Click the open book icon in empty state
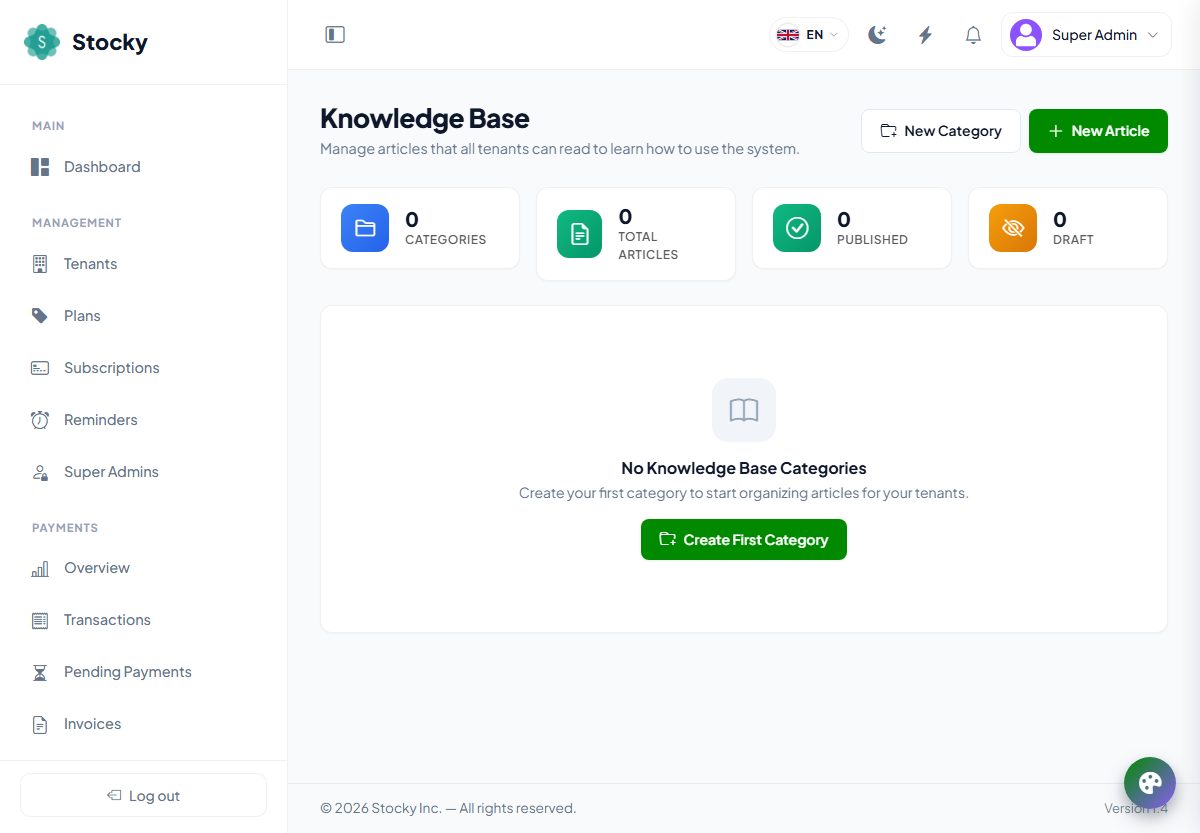Viewport: 1200px width, 833px height. click(x=744, y=410)
